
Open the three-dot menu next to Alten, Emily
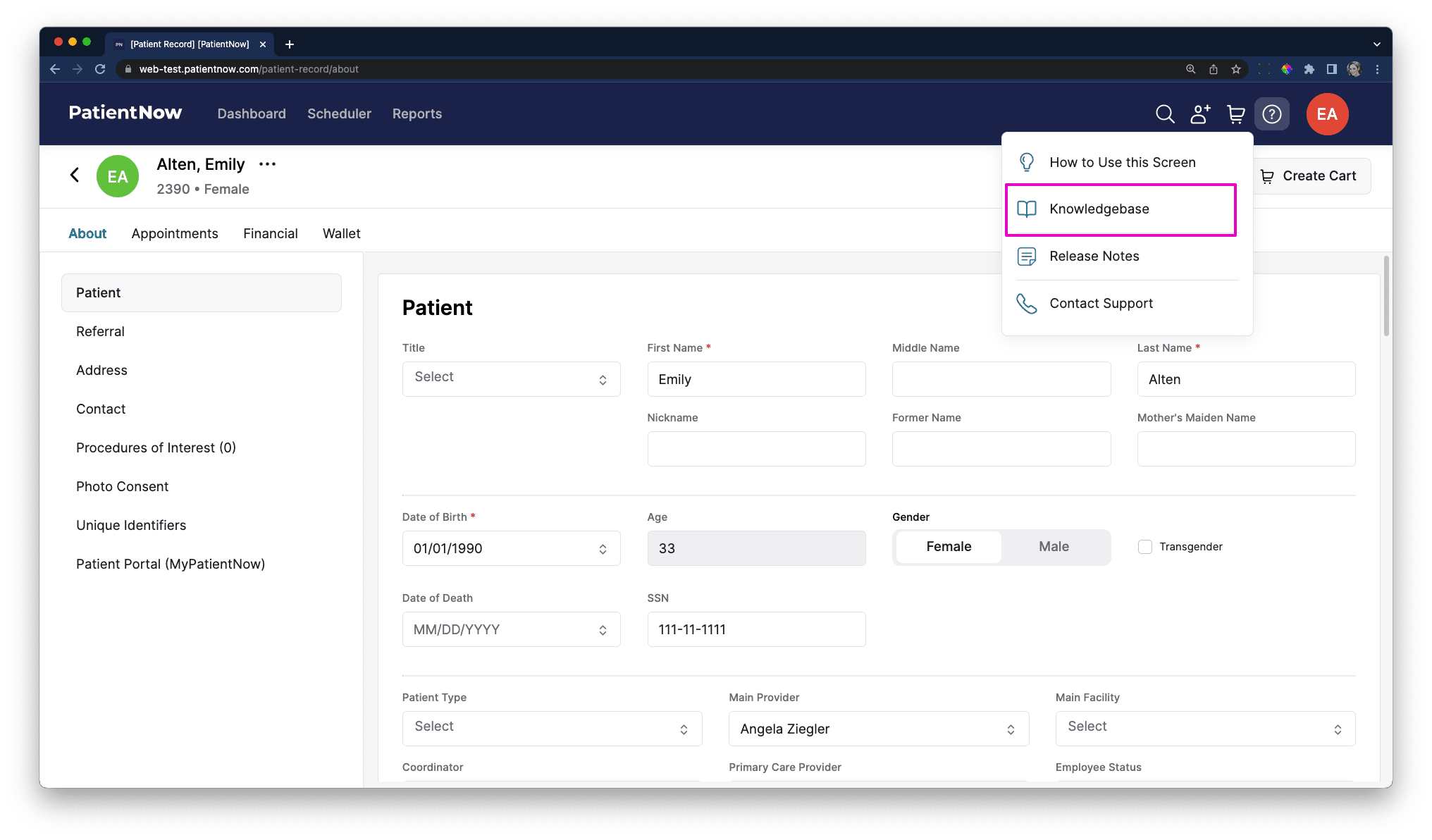pyautogui.click(x=266, y=163)
